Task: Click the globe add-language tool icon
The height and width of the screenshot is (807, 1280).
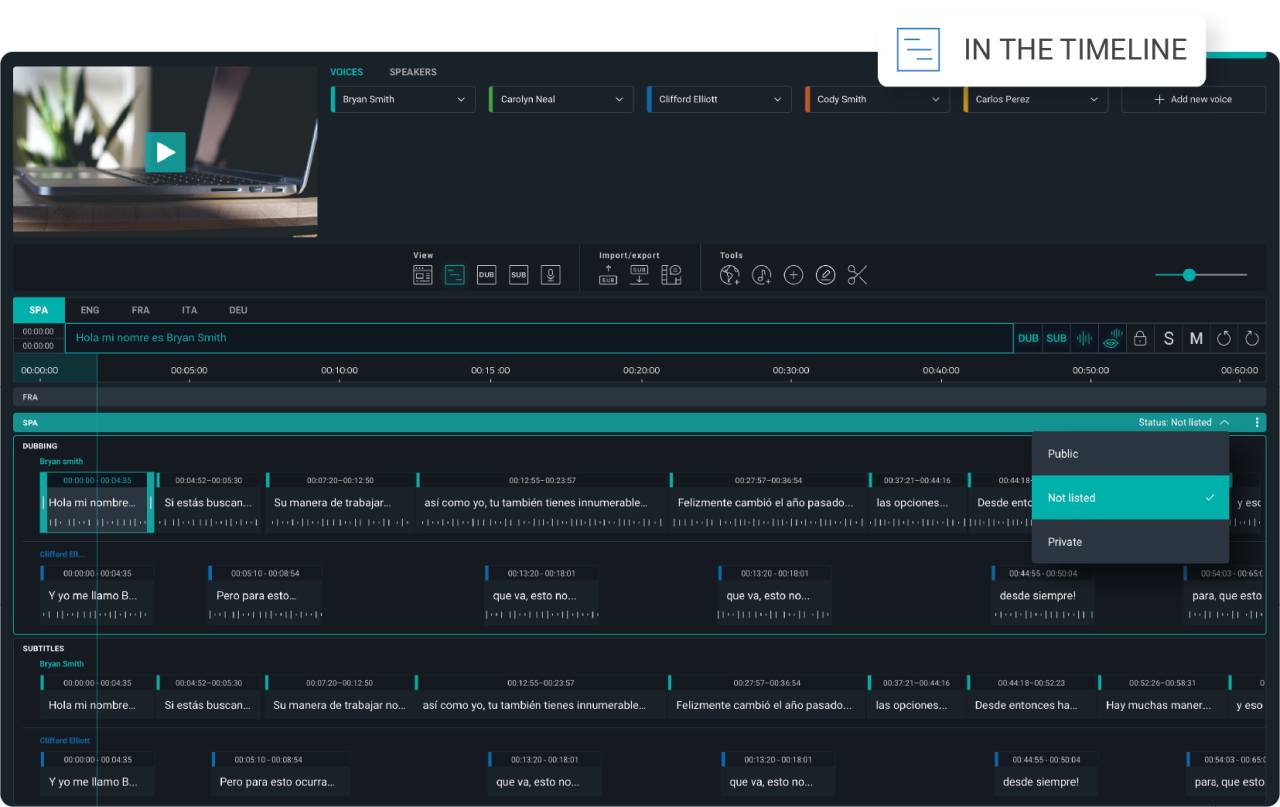Action: point(730,275)
